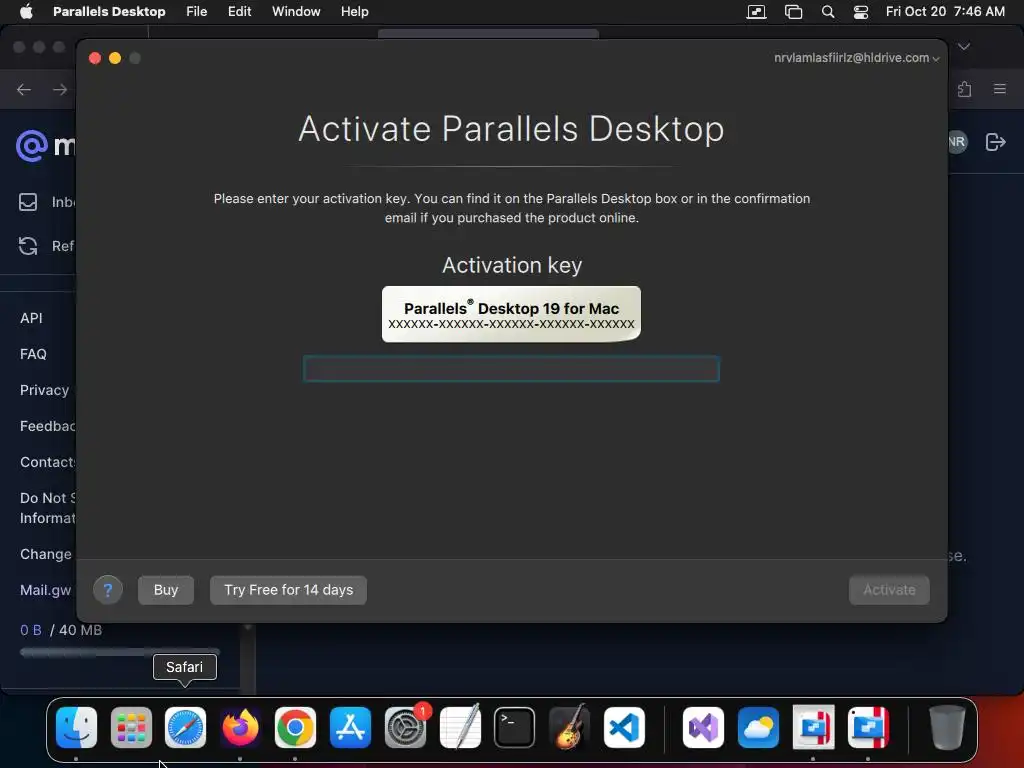Click the Parallels menu bar status icon
The width and height of the screenshot is (1024, 768).
756,11
